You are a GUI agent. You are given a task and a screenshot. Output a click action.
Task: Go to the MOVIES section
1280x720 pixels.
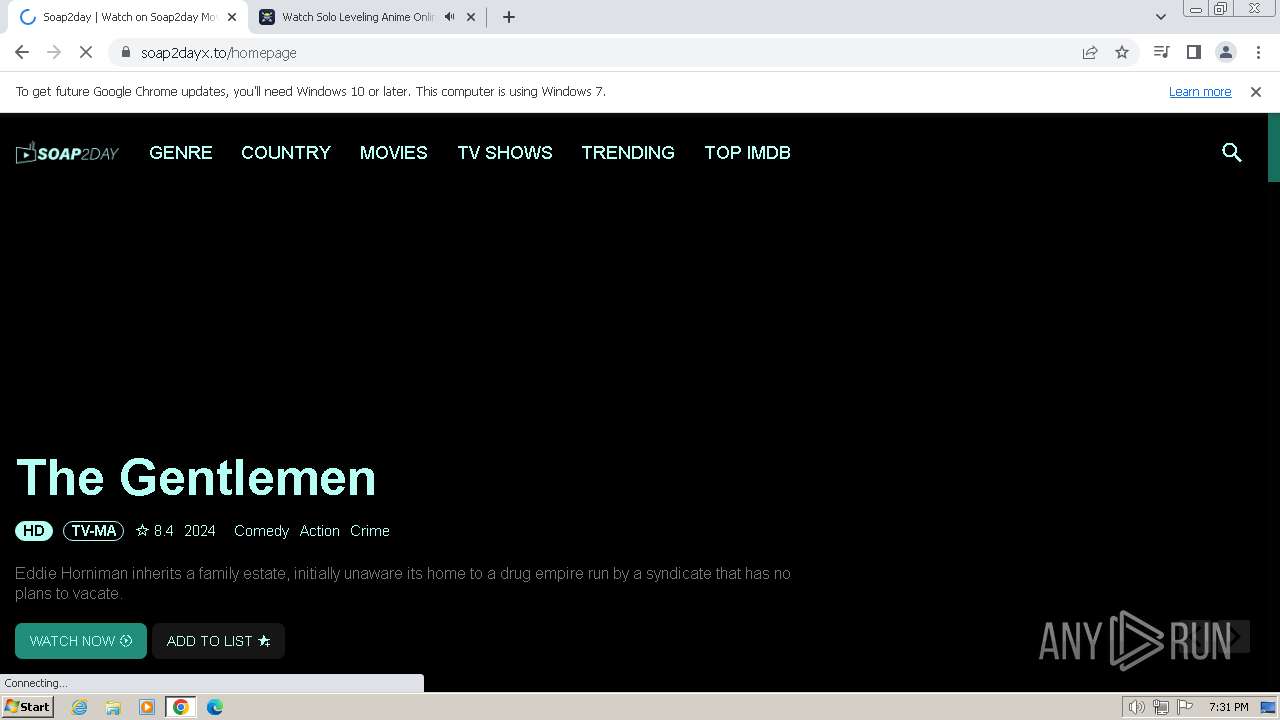tap(394, 152)
